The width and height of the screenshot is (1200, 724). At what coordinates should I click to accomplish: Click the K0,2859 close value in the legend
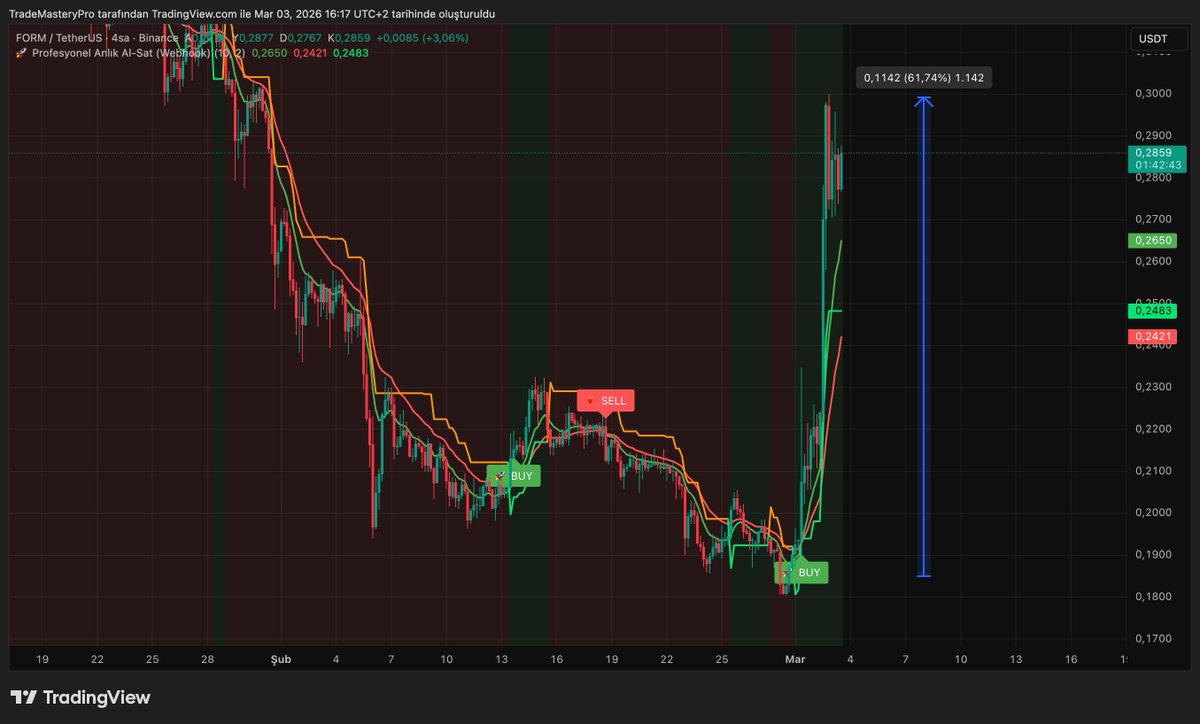click(x=349, y=37)
